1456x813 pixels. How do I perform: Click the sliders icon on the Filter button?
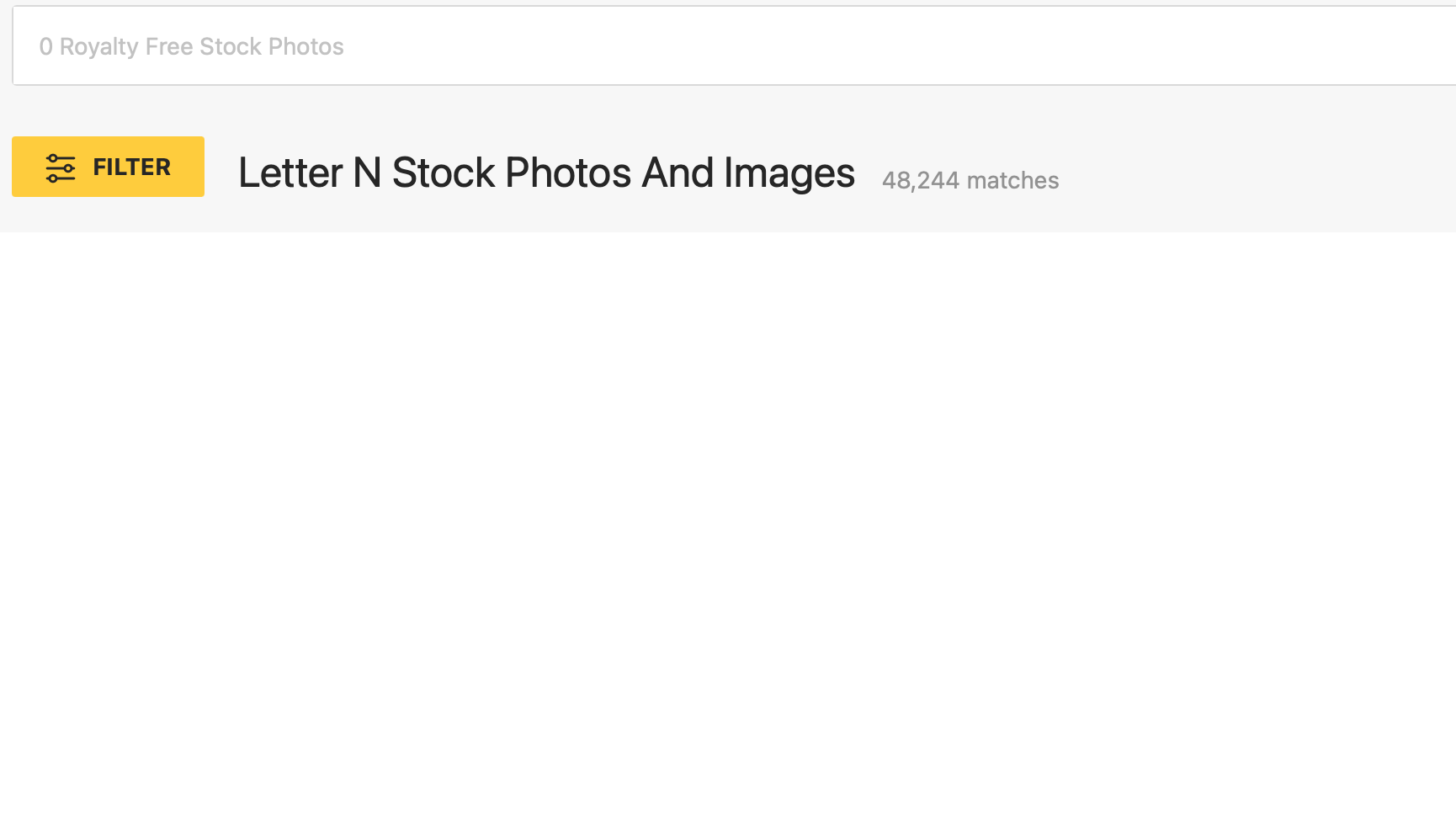point(61,167)
